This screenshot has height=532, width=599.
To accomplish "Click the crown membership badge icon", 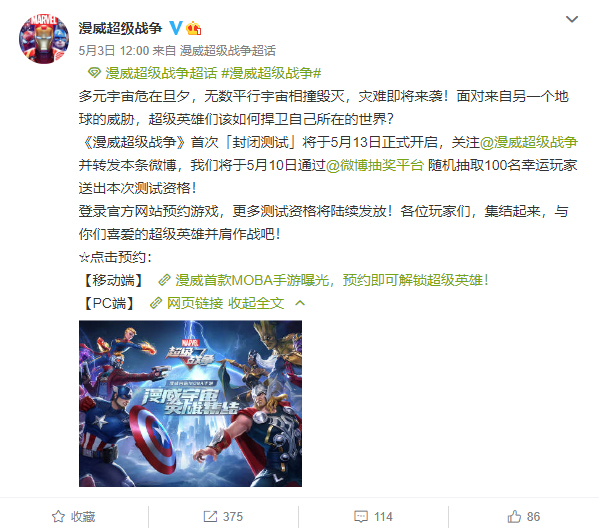I will point(194,28).
